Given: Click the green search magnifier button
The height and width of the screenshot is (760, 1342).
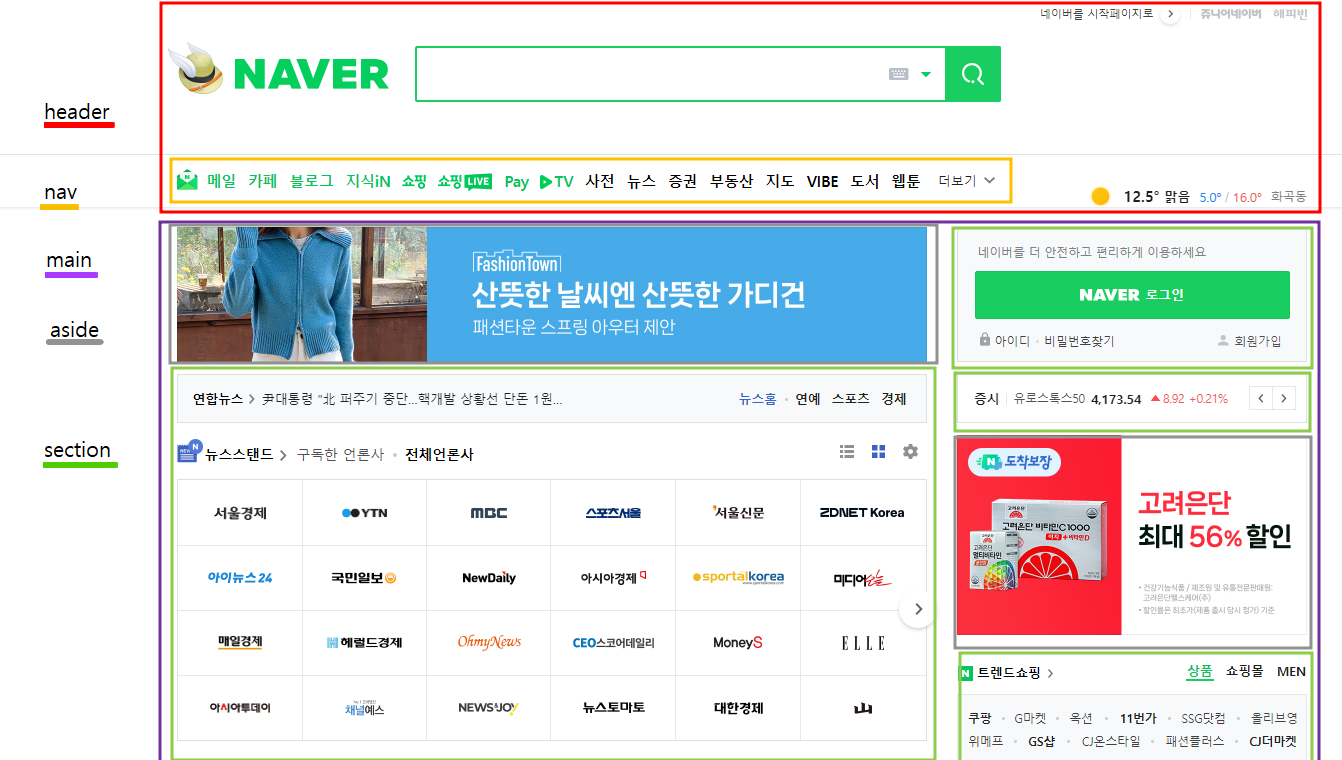Looking at the screenshot, I should coord(972,74).
